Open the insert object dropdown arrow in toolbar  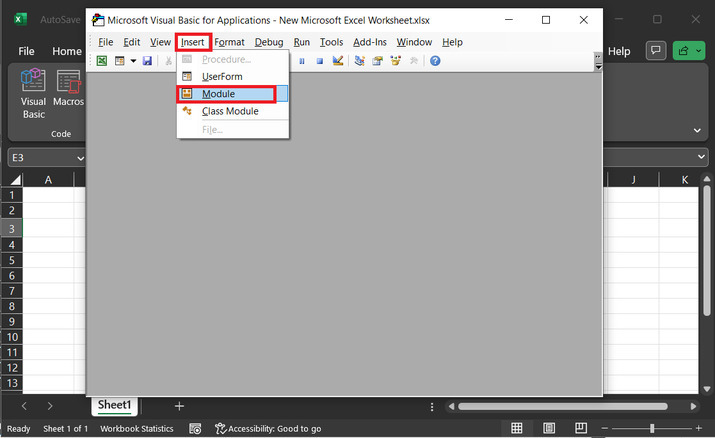tap(133, 61)
